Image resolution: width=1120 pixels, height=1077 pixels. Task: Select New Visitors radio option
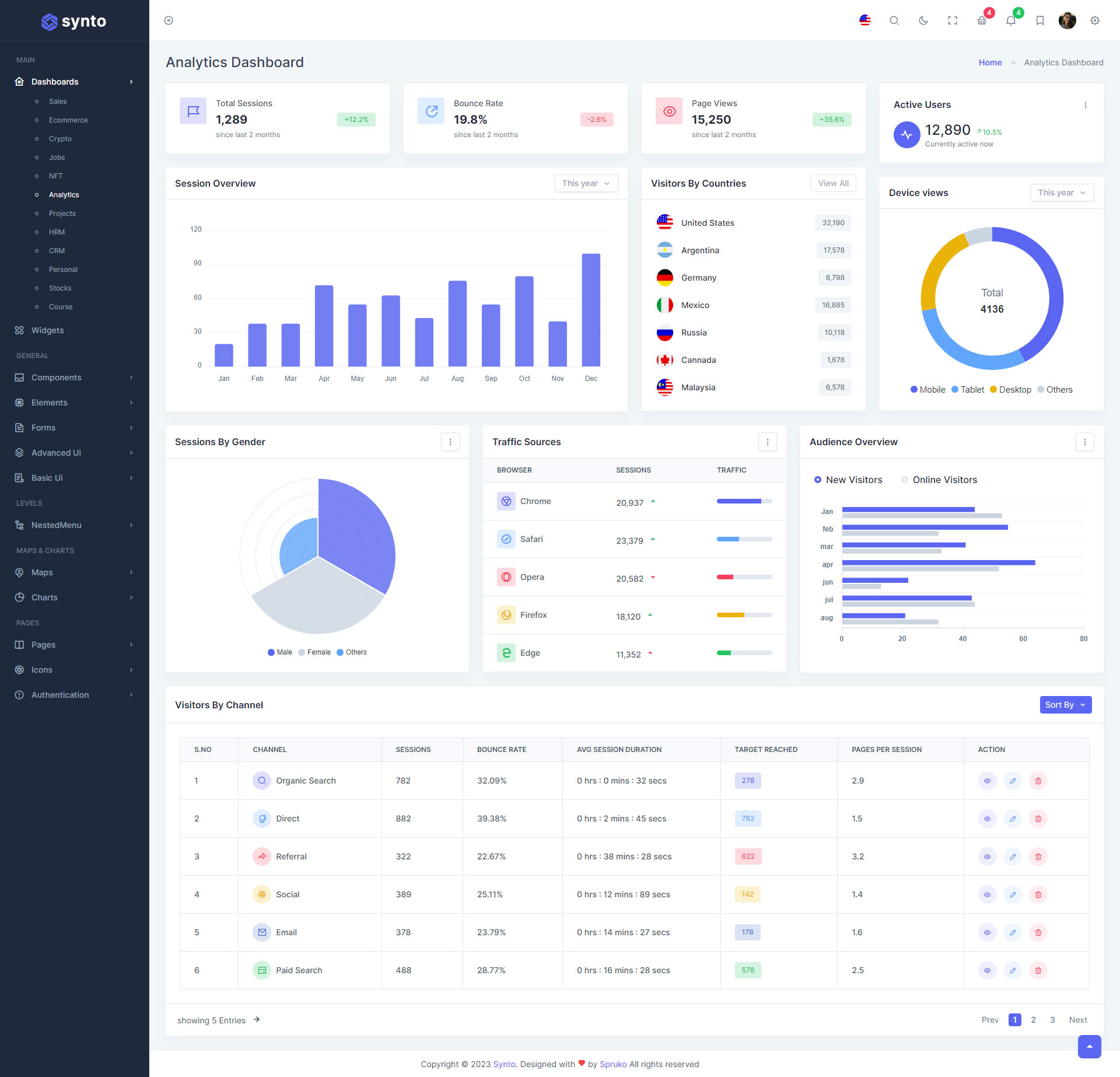818,480
